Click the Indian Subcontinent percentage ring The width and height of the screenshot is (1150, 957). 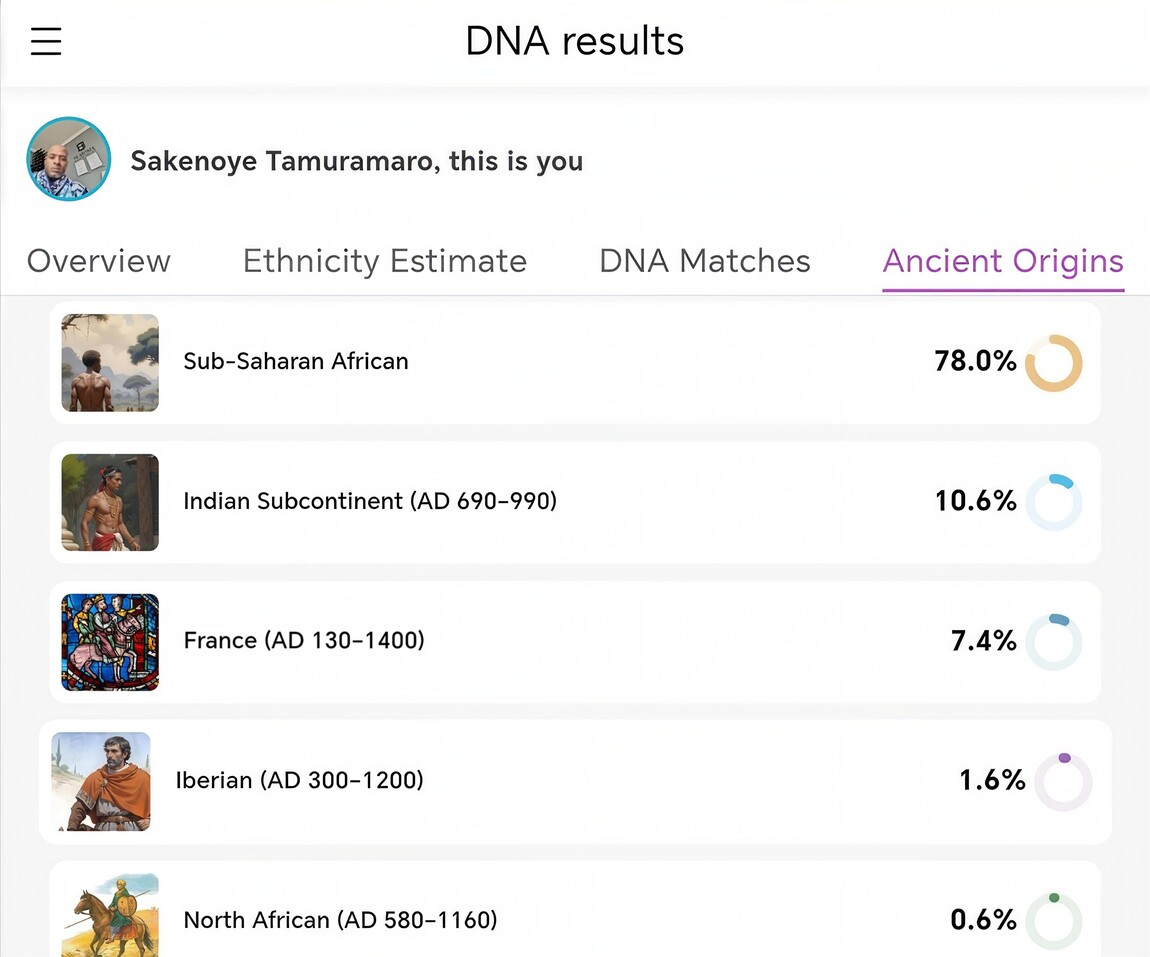tap(1054, 502)
